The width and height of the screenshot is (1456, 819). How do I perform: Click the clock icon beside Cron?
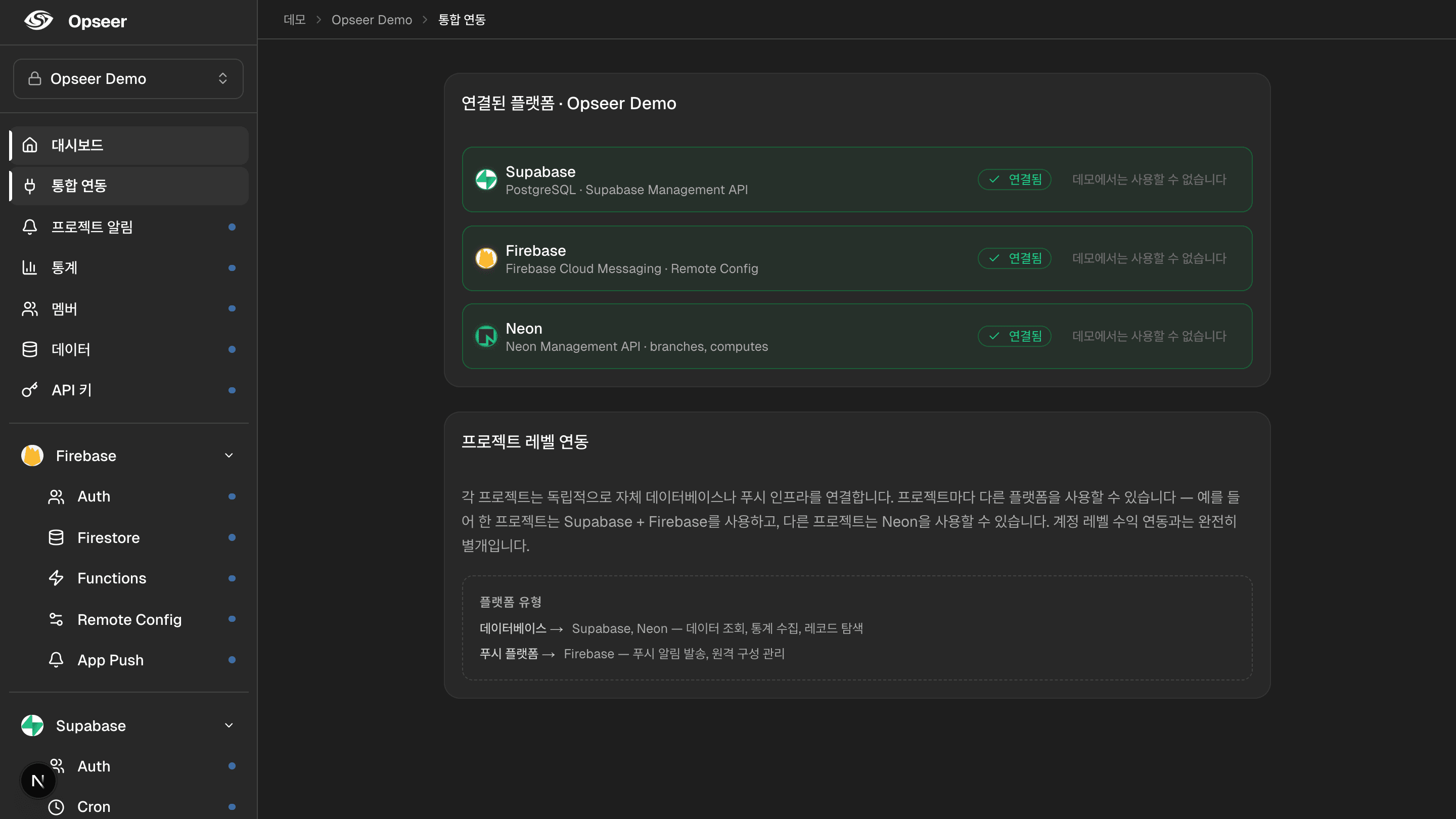[56, 807]
